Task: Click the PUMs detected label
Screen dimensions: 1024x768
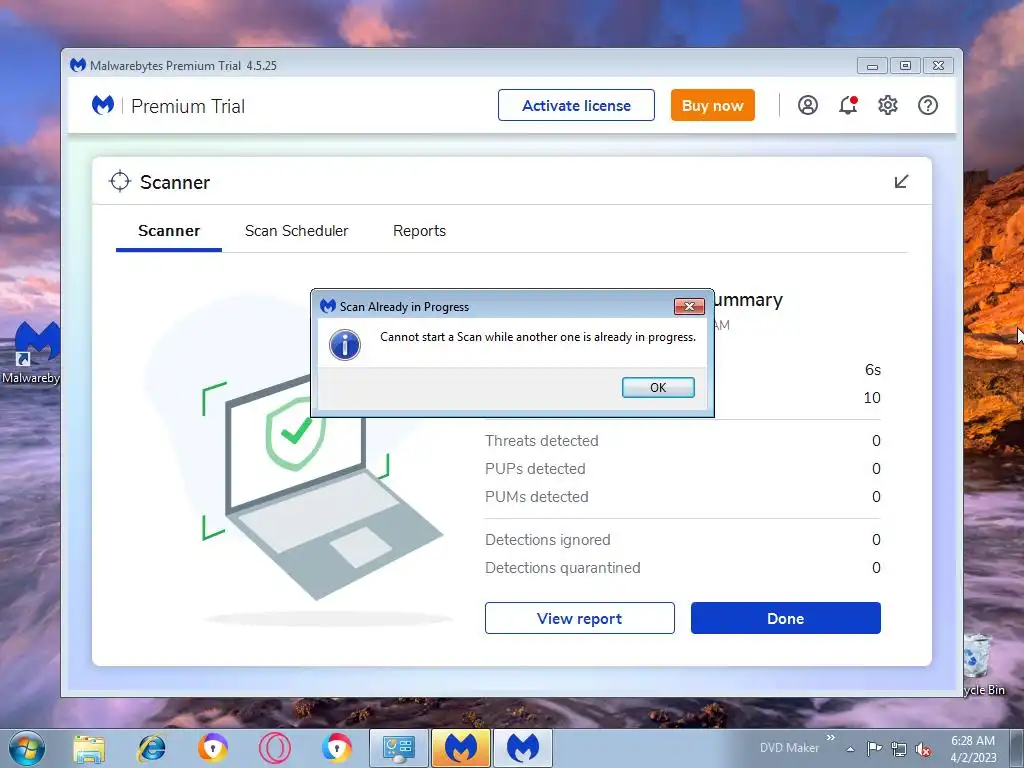Action: pyautogui.click(x=536, y=497)
